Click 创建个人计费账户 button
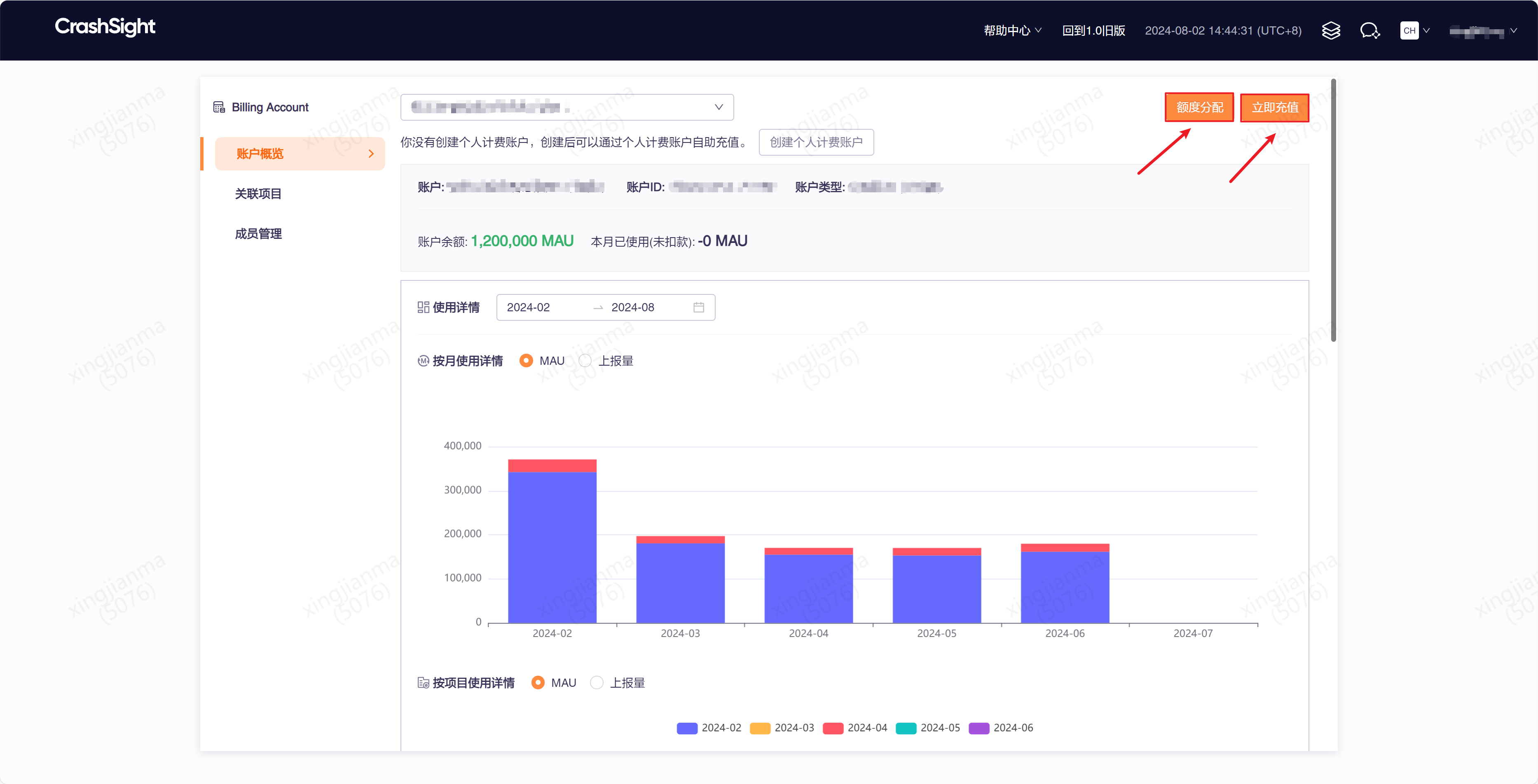The height and width of the screenshot is (784, 1538). click(816, 142)
